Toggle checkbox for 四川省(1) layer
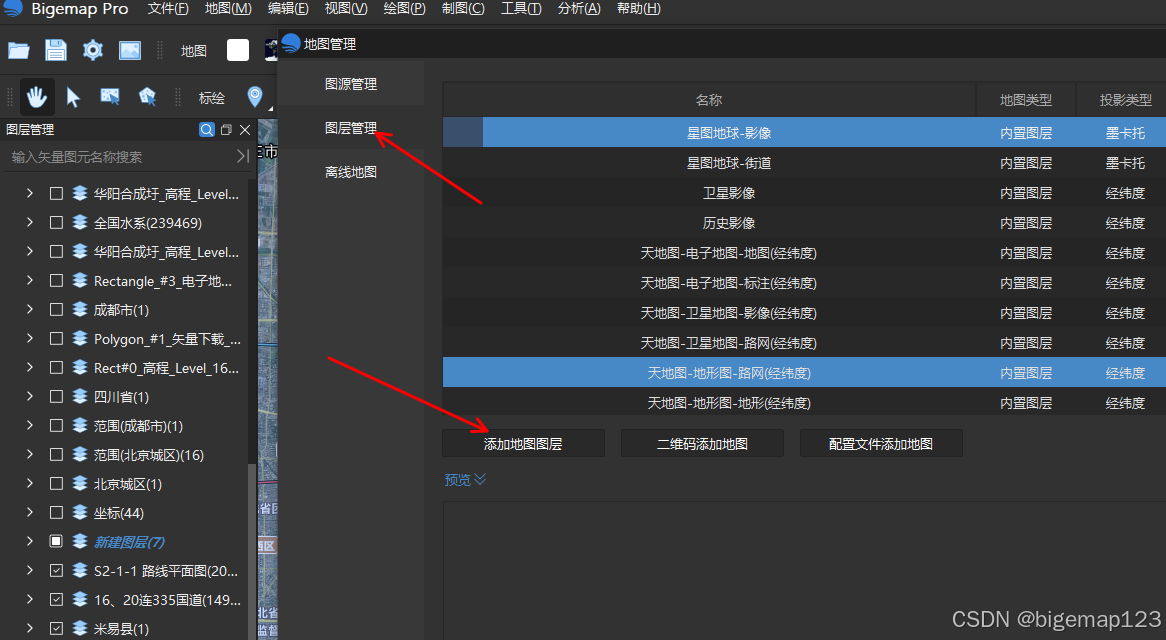 [x=56, y=396]
